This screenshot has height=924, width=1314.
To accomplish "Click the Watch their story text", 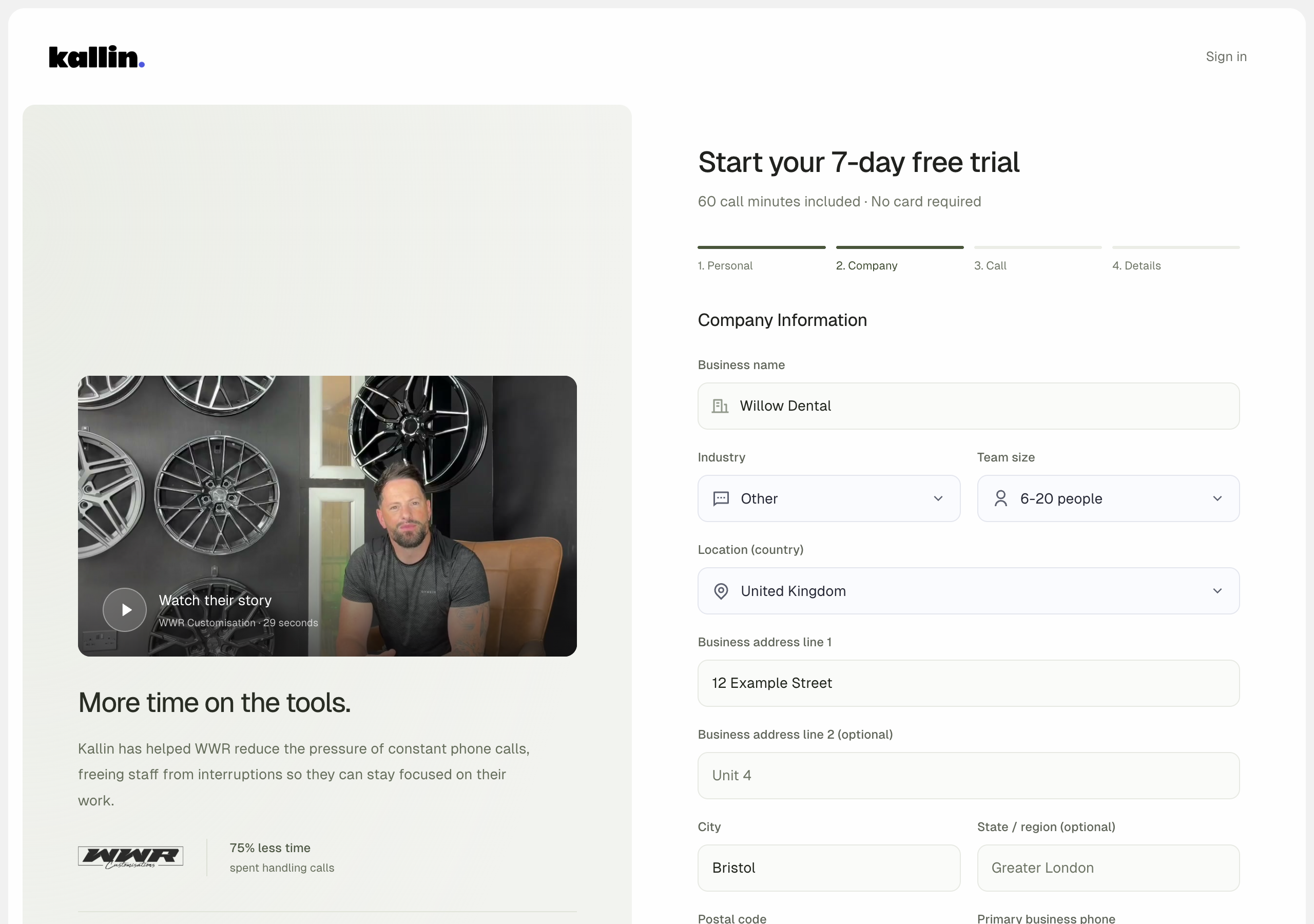I will click(215, 600).
